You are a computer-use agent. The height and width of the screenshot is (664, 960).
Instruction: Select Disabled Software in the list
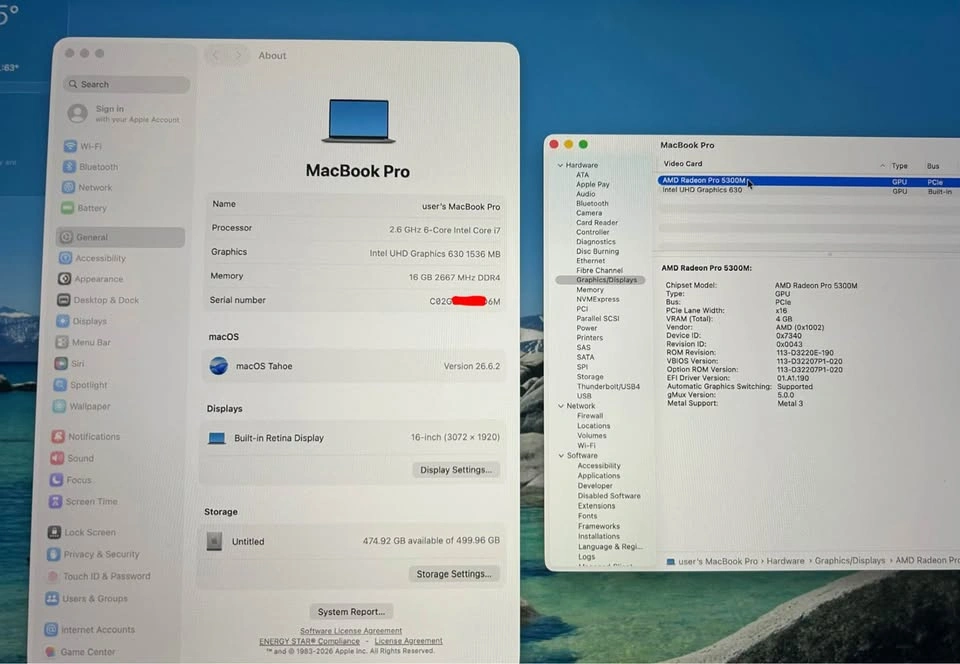coord(609,496)
